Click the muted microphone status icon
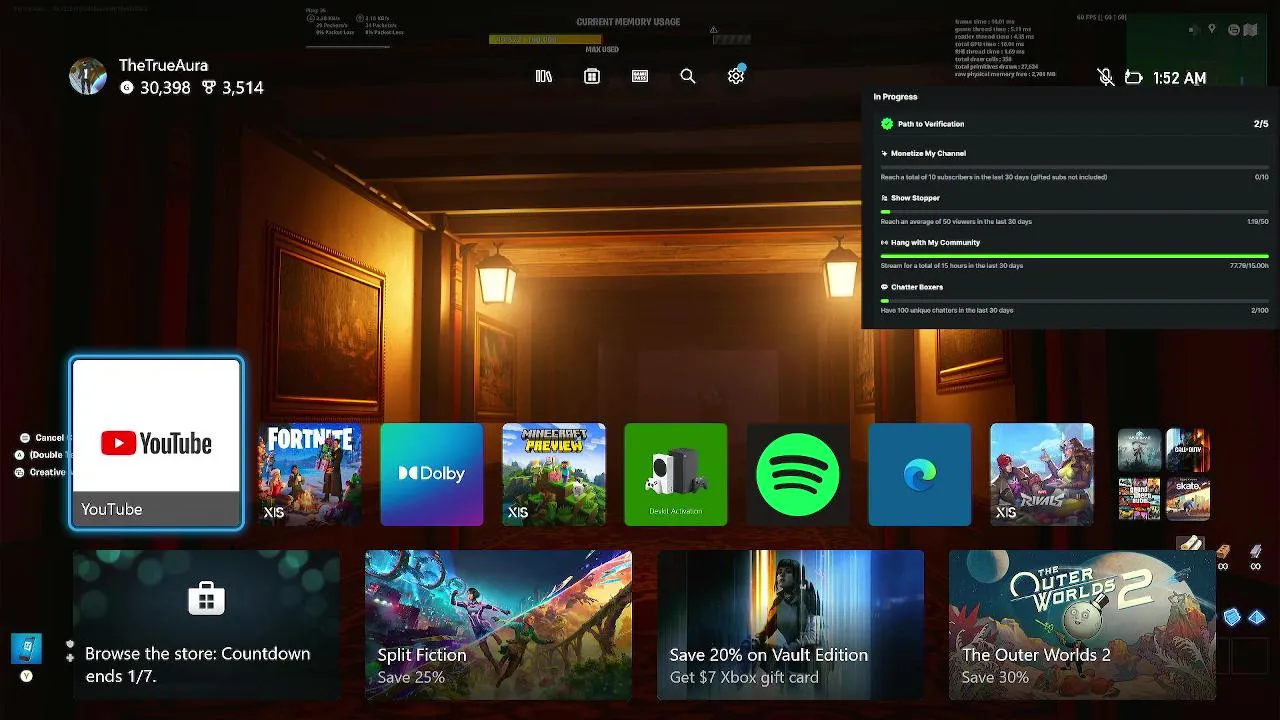1280x720 pixels. (1105, 77)
